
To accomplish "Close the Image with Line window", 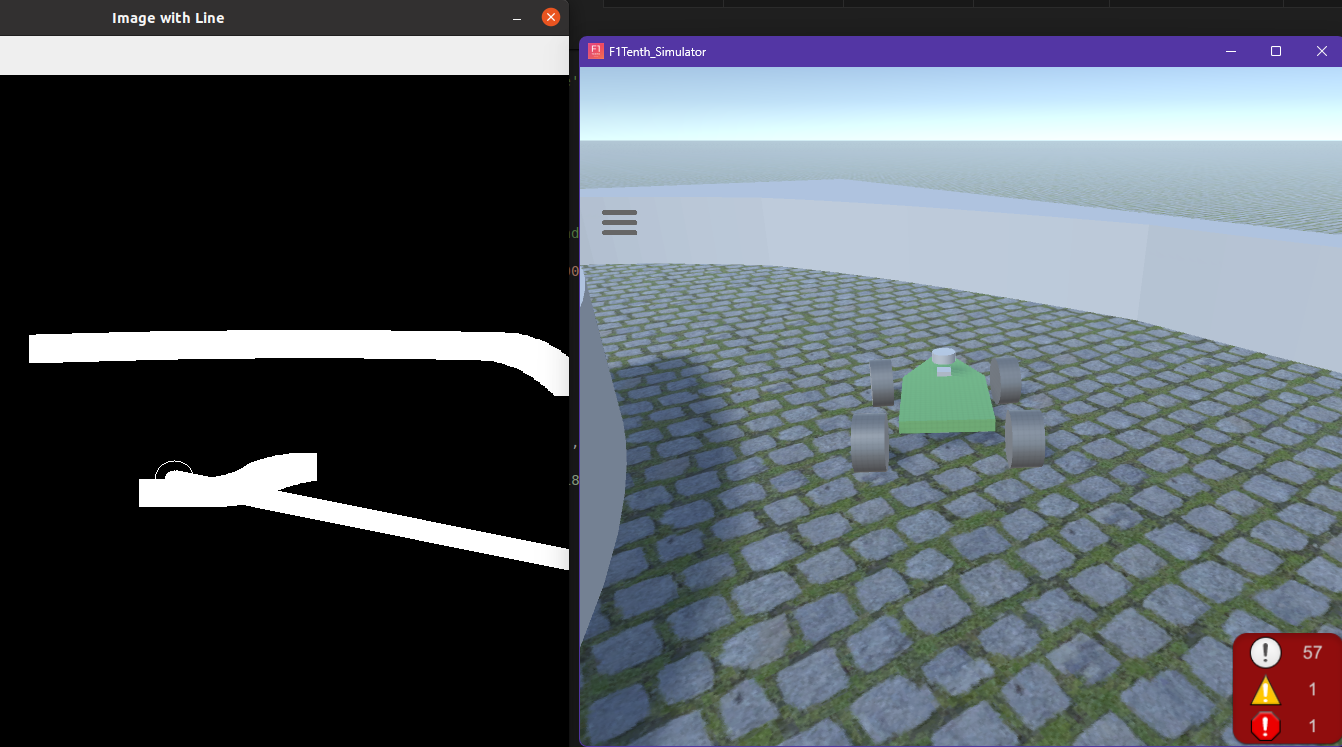I will pos(551,18).
